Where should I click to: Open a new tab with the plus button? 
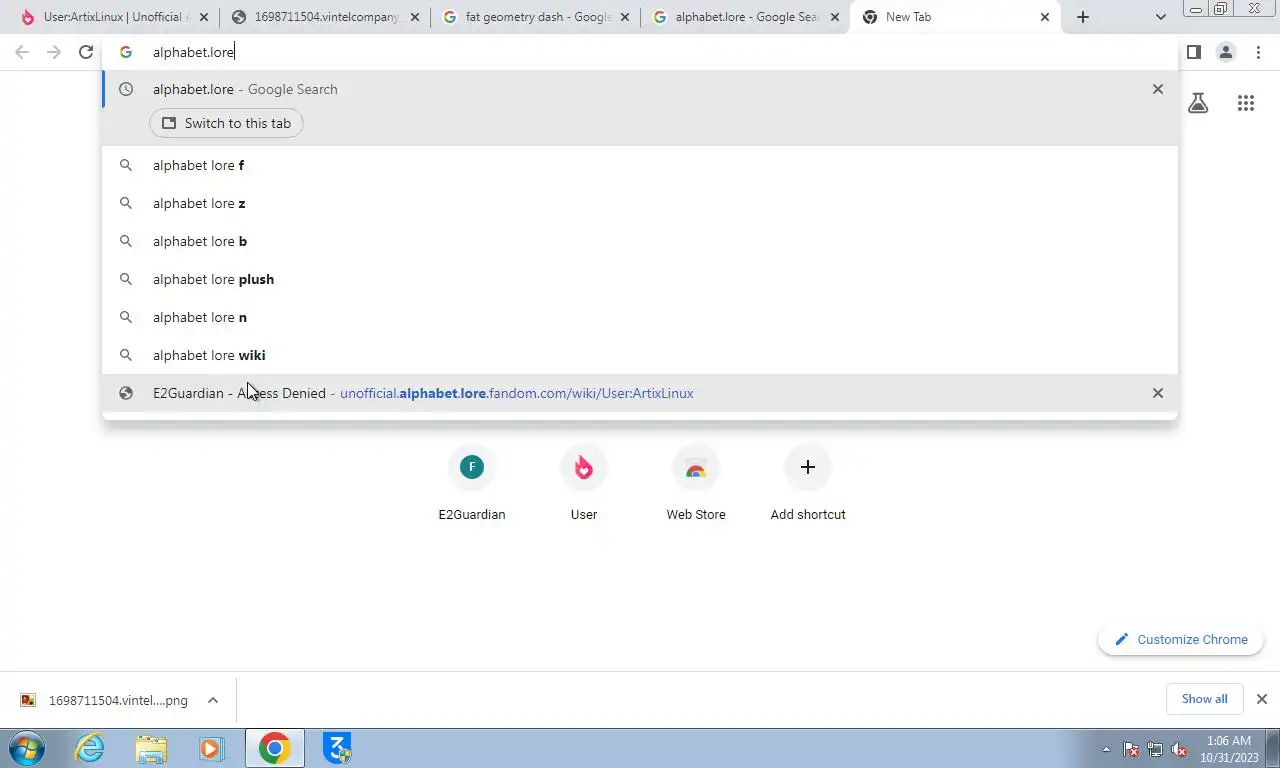pyautogui.click(x=1083, y=17)
